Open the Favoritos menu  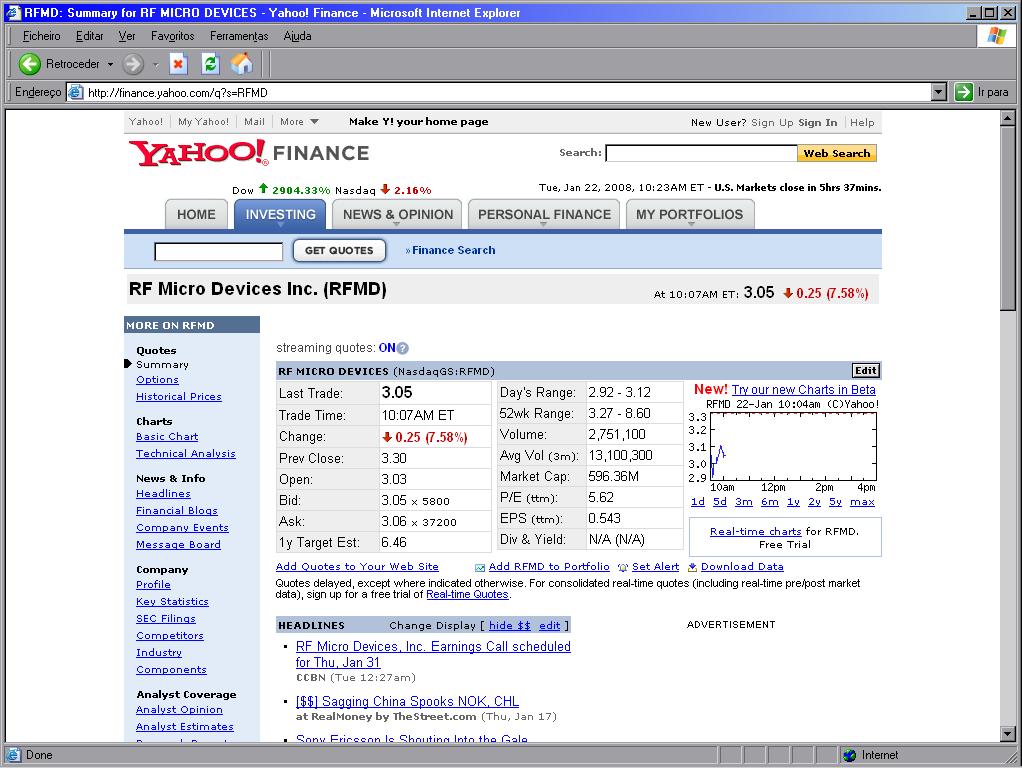173,36
